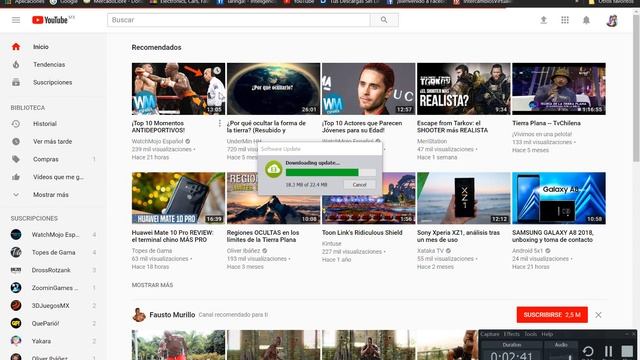Open the YouTube apps grid
This screenshot has height=360, width=640.
point(565,20)
